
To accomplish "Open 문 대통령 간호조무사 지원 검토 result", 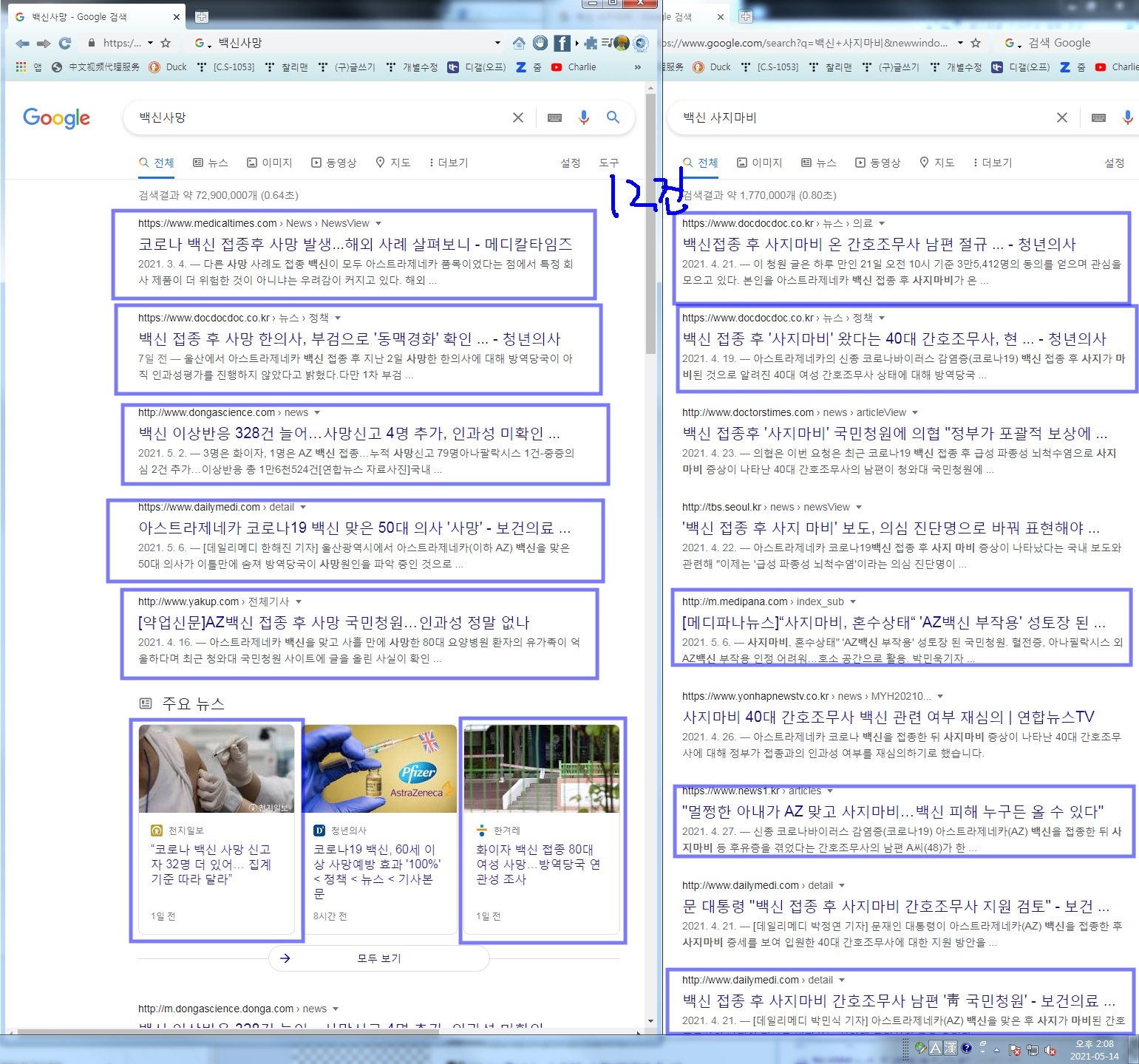I will click(896, 906).
